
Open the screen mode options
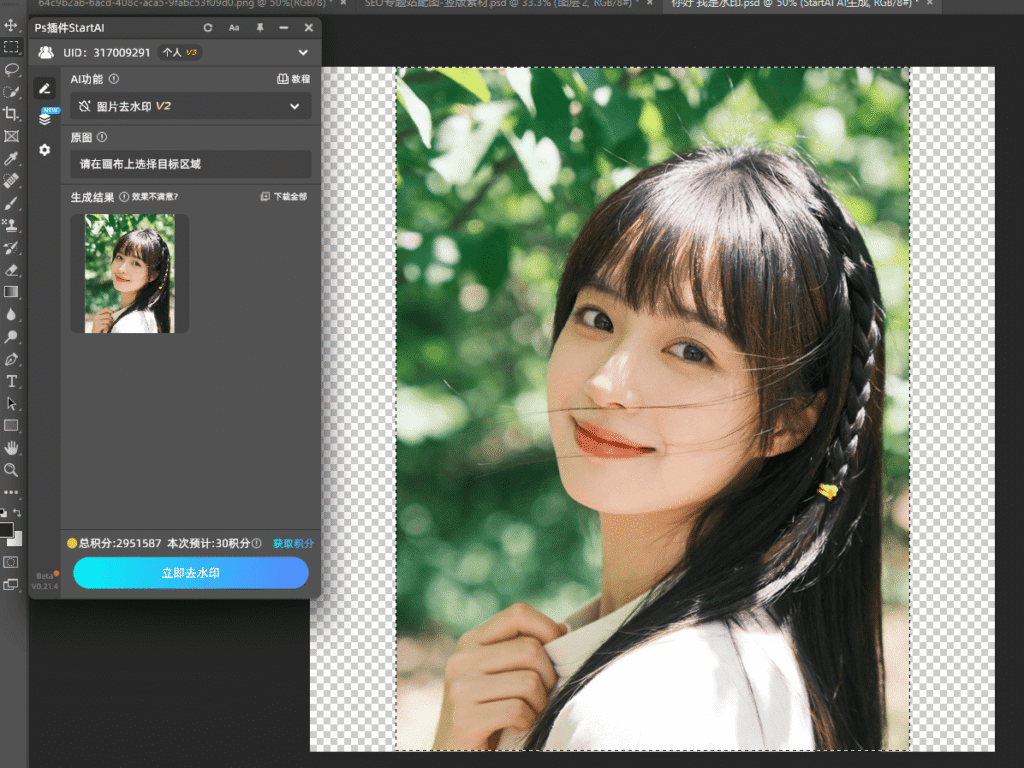(11, 585)
